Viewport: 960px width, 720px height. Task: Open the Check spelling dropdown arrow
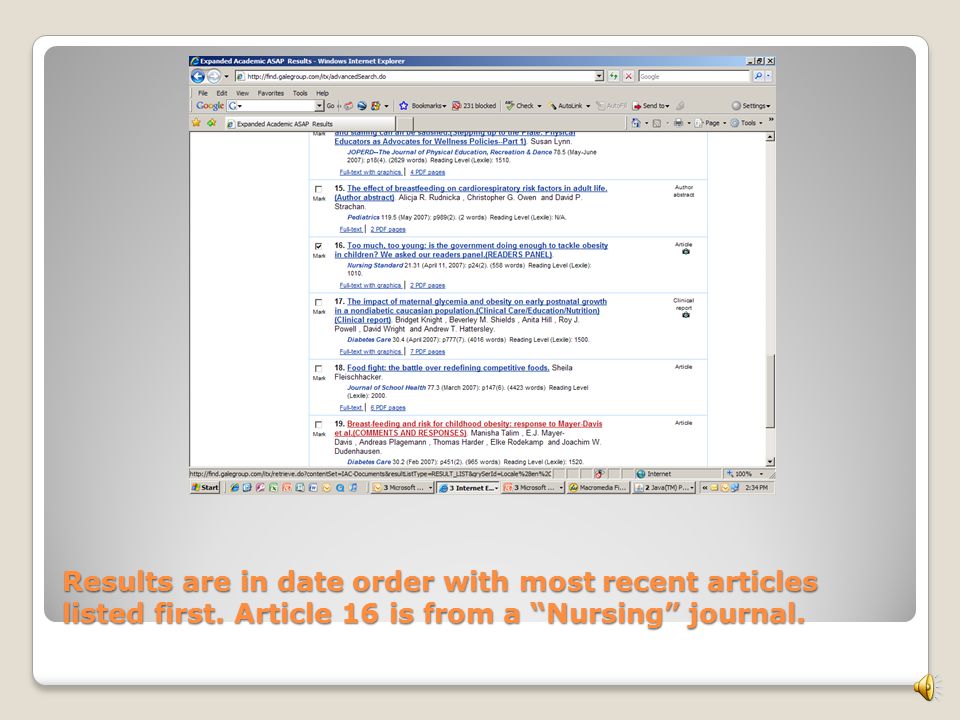coord(539,106)
